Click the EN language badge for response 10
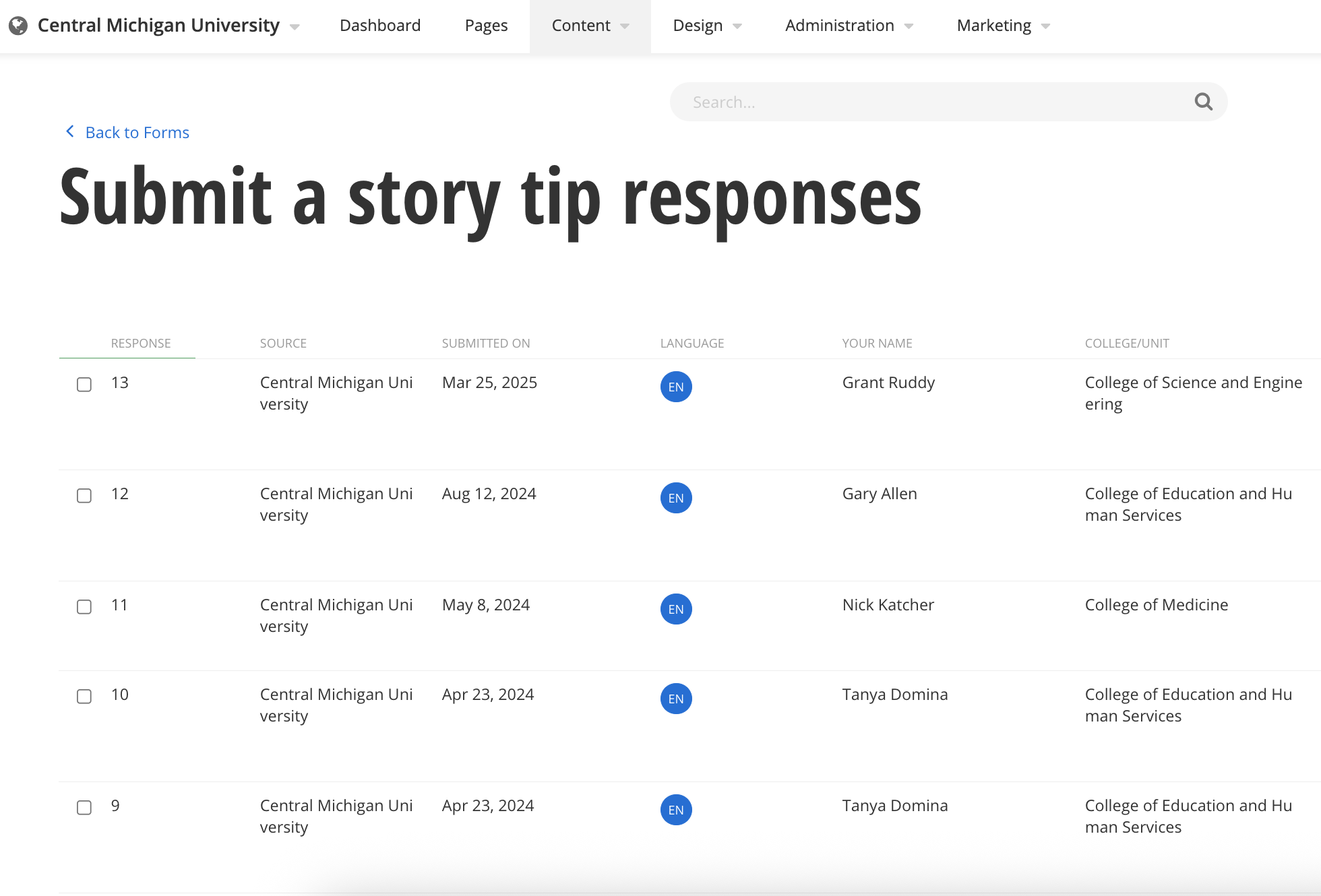The width and height of the screenshot is (1321, 896). (675, 699)
